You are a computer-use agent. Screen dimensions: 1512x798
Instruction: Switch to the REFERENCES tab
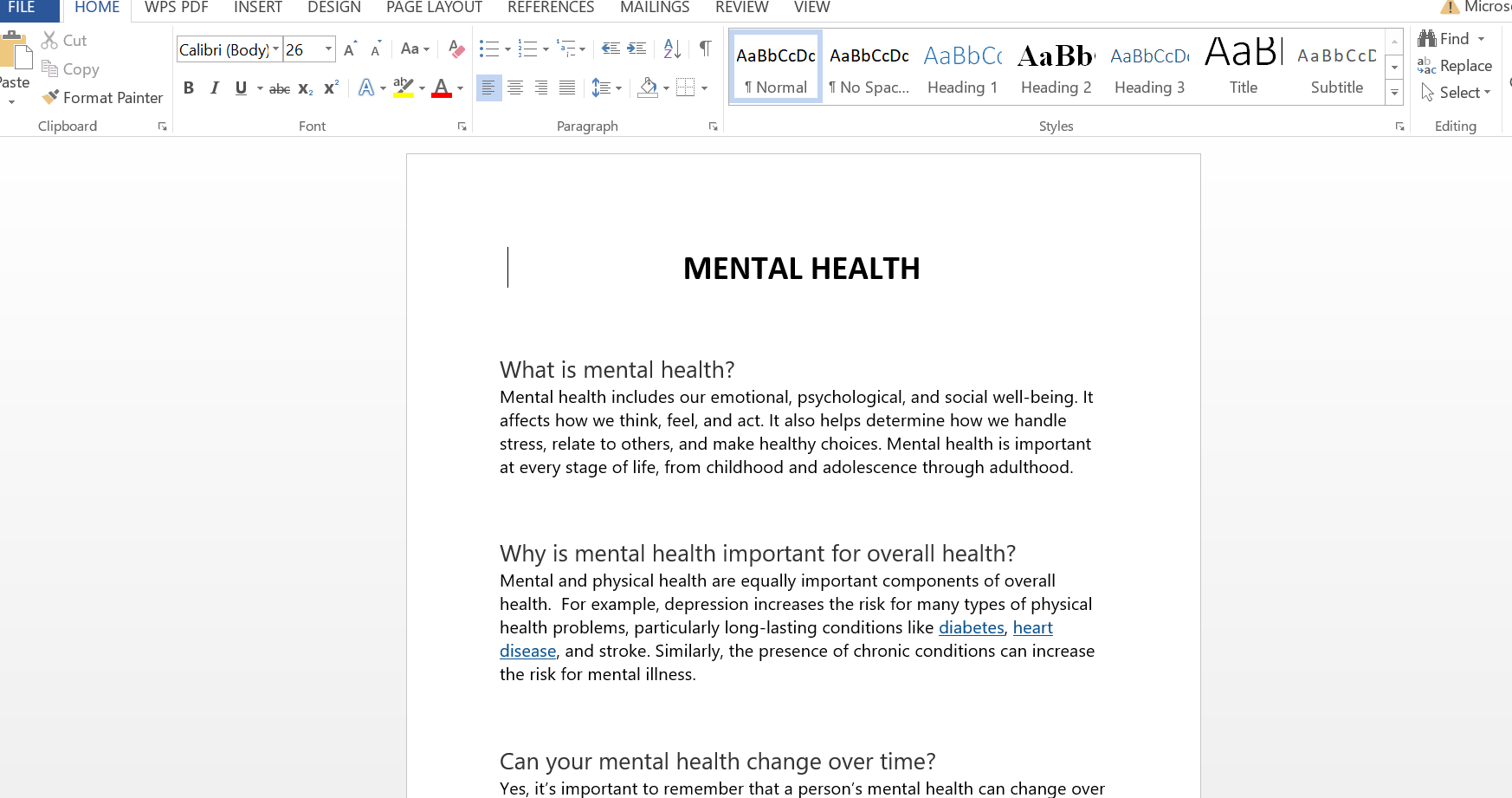pos(551,8)
